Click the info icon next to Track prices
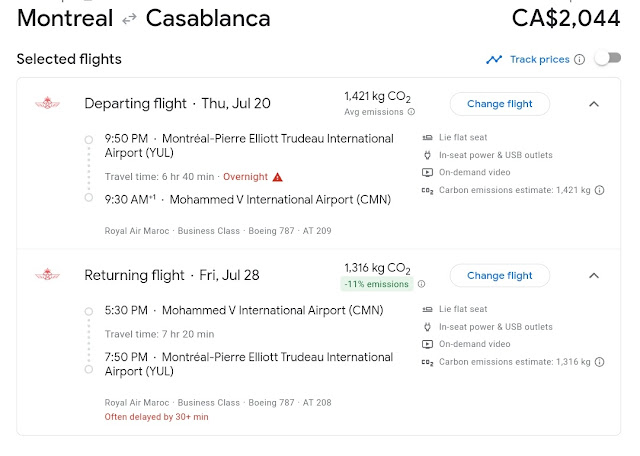This screenshot has width=640, height=456. [579, 59]
